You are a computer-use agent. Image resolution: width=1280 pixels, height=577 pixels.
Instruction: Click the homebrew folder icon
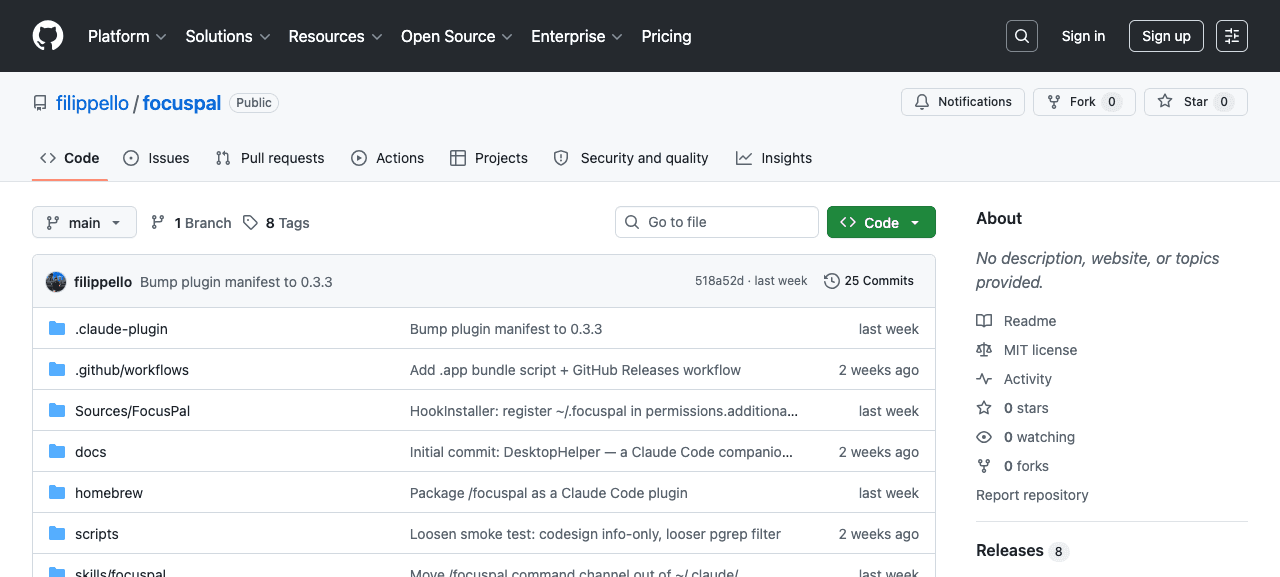(x=57, y=493)
